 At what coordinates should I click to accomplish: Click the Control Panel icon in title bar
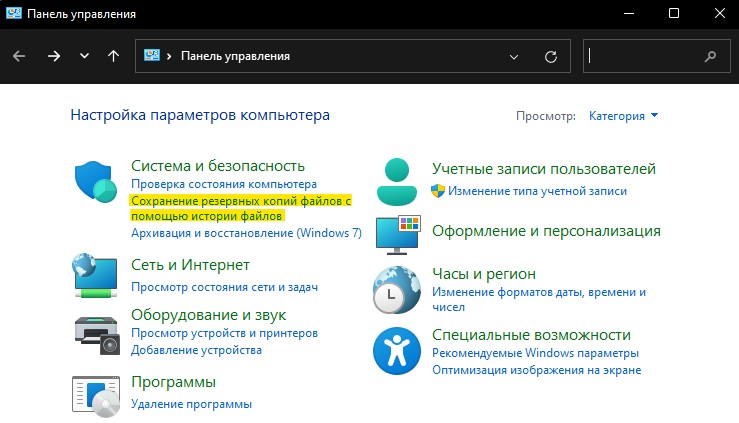click(14, 13)
